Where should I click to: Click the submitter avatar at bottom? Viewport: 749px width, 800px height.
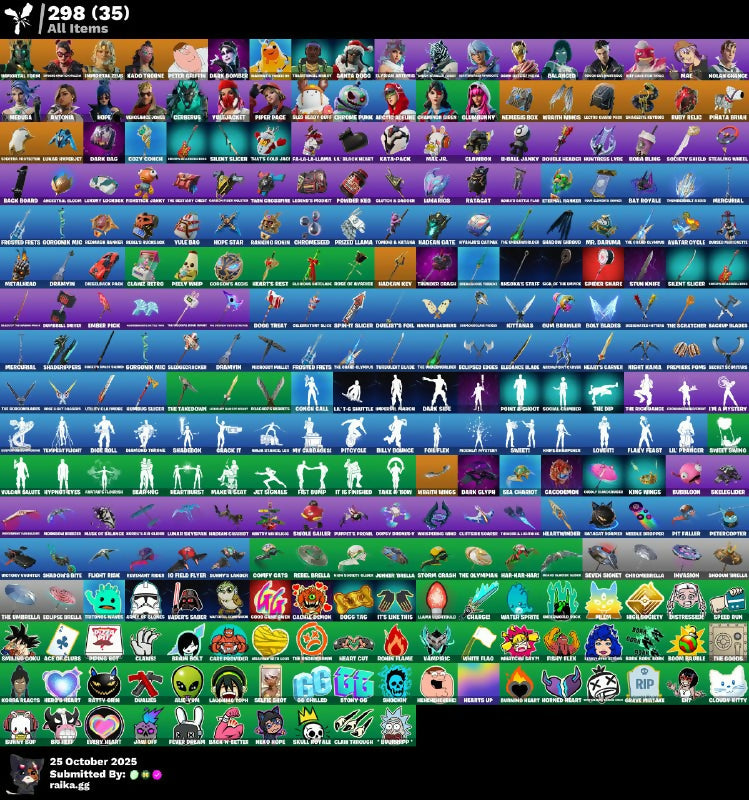pyautogui.click(x=22, y=774)
